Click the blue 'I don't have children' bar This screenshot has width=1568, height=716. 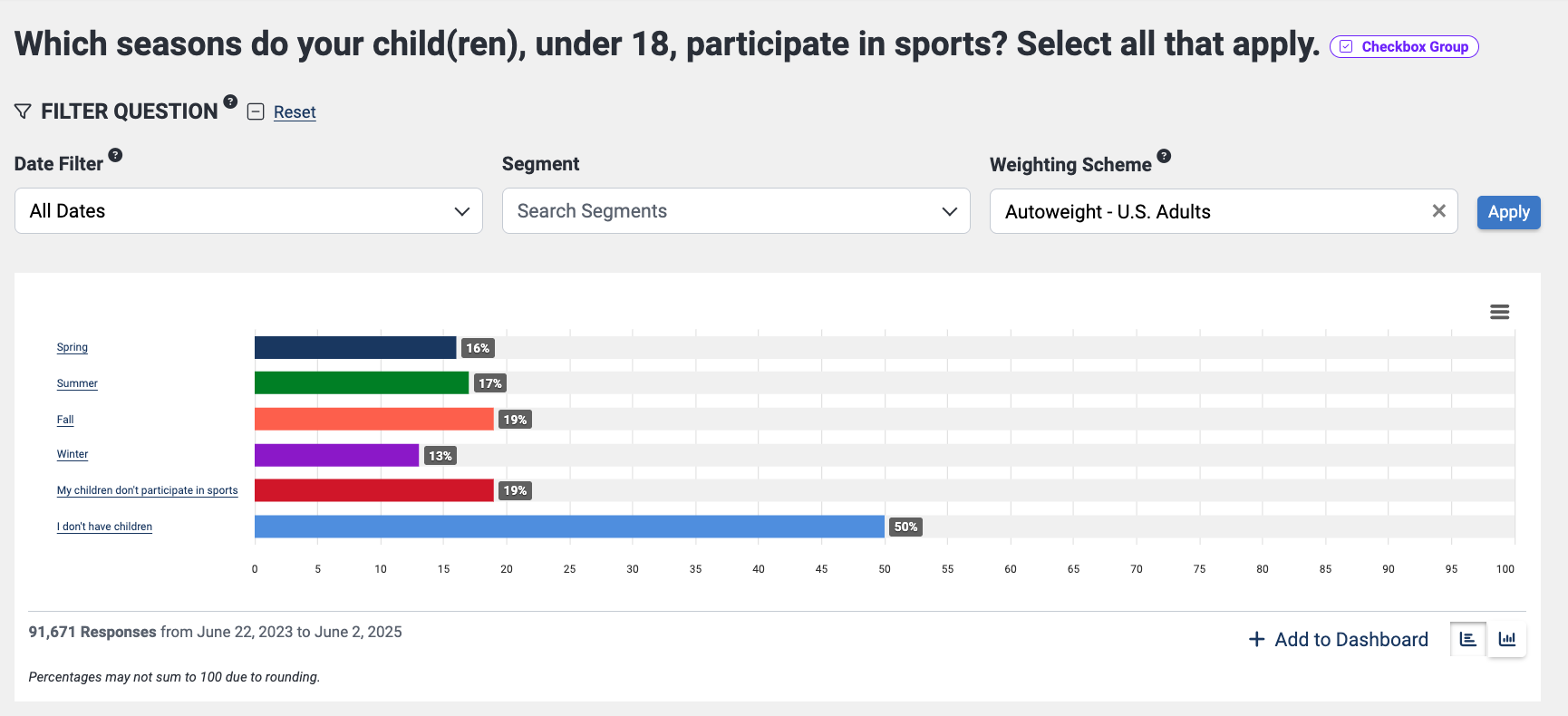569,527
